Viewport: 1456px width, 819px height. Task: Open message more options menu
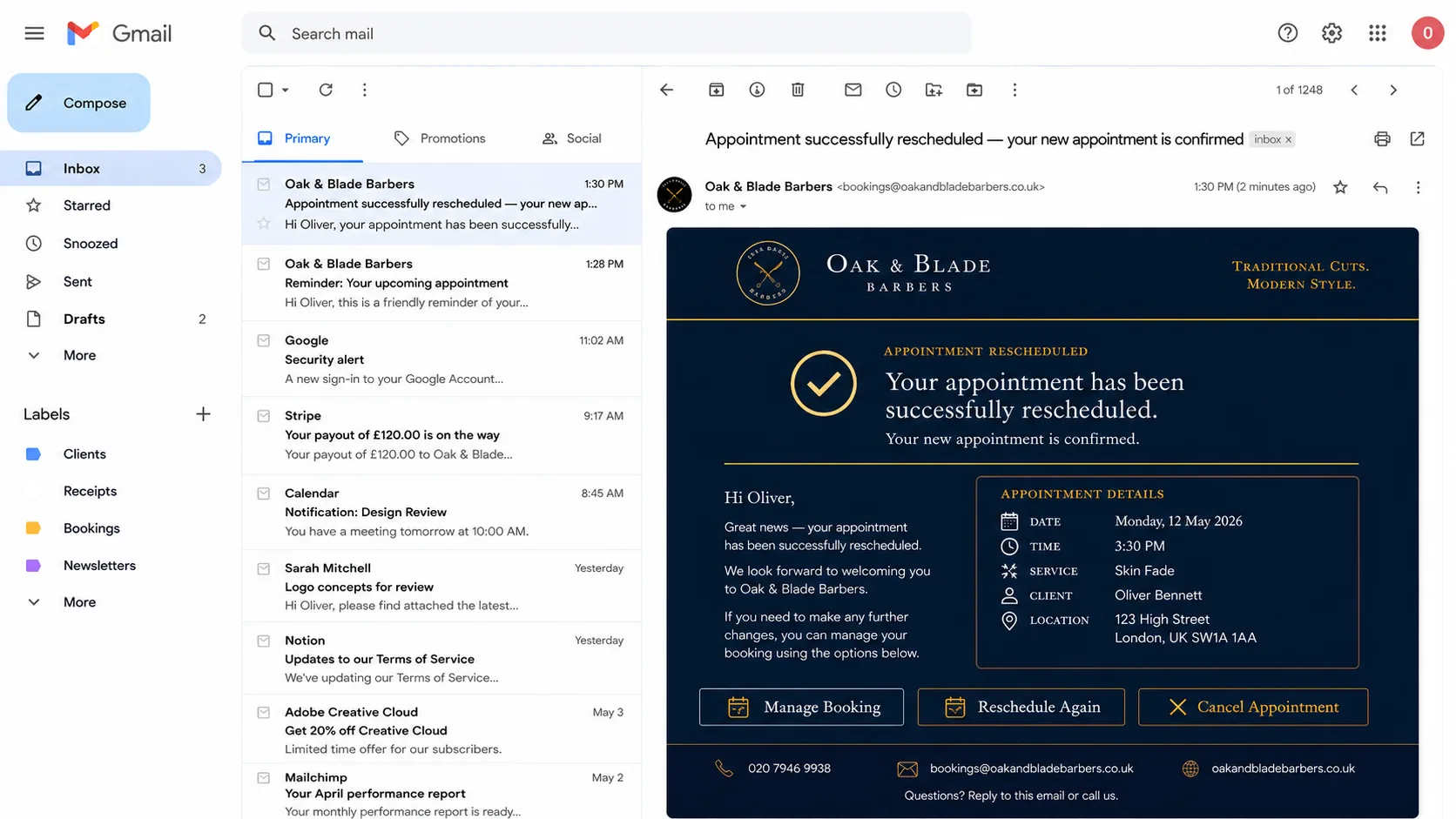[1418, 187]
